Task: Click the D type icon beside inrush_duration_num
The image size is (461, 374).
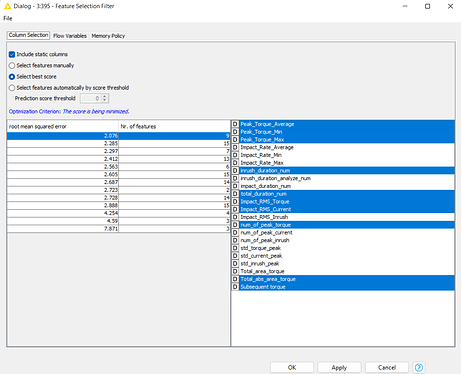Action: pos(235,170)
